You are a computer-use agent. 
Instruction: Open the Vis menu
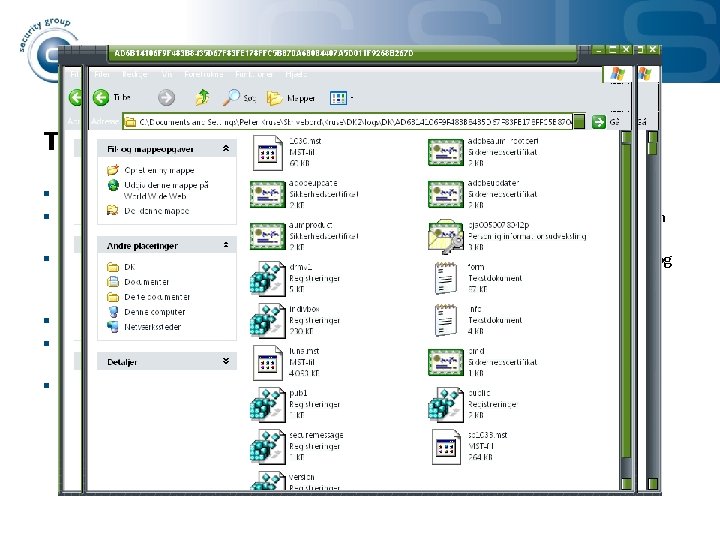pyautogui.click(x=167, y=74)
